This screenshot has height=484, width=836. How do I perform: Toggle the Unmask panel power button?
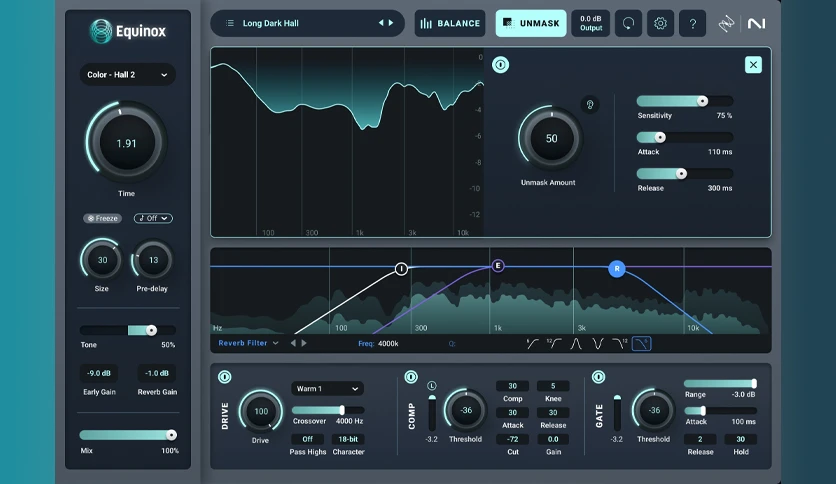pyautogui.click(x=500, y=65)
